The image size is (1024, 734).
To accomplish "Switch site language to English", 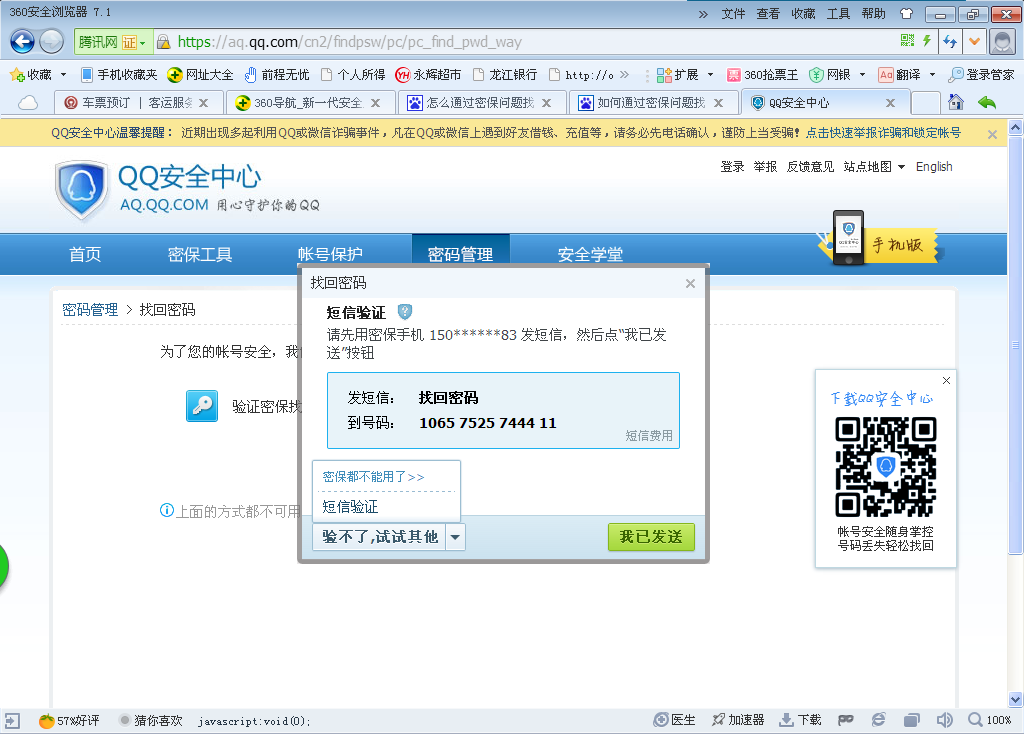I will point(934,167).
